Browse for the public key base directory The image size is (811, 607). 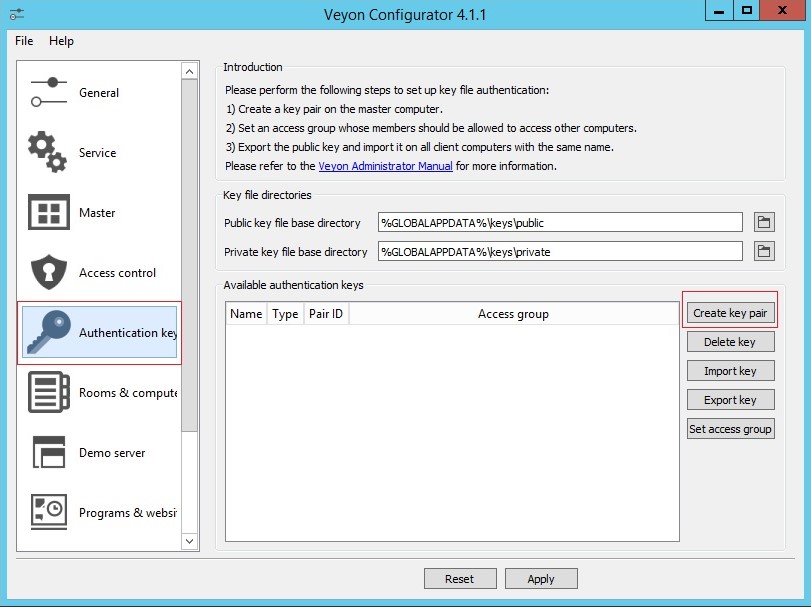764,222
